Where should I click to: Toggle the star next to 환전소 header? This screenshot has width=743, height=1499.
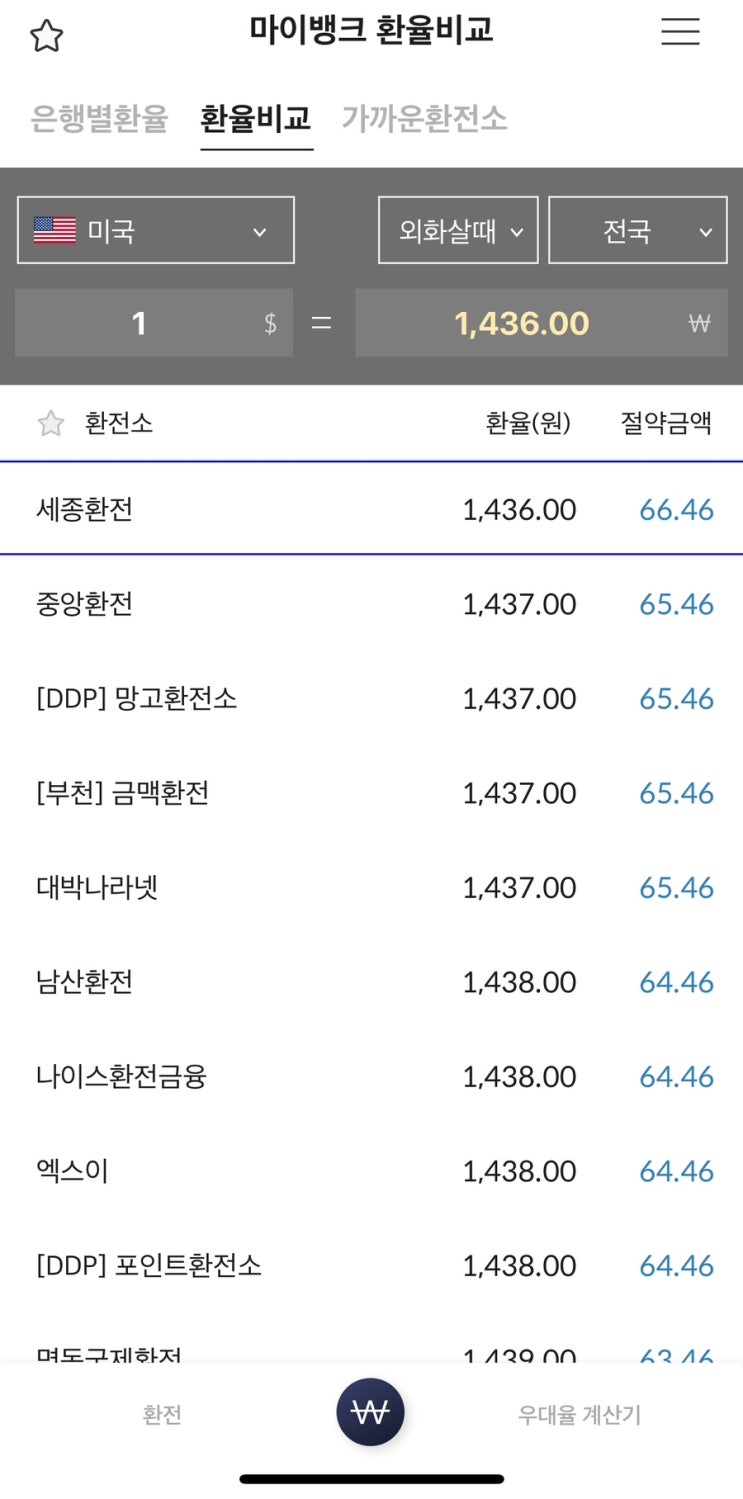50,423
